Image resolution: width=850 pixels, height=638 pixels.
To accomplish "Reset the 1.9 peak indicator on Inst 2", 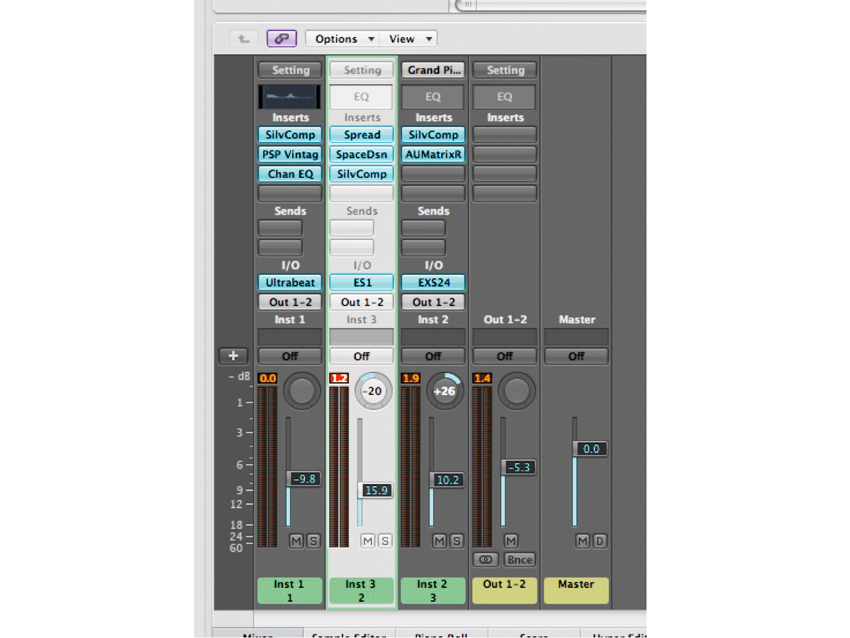I will 410,378.
